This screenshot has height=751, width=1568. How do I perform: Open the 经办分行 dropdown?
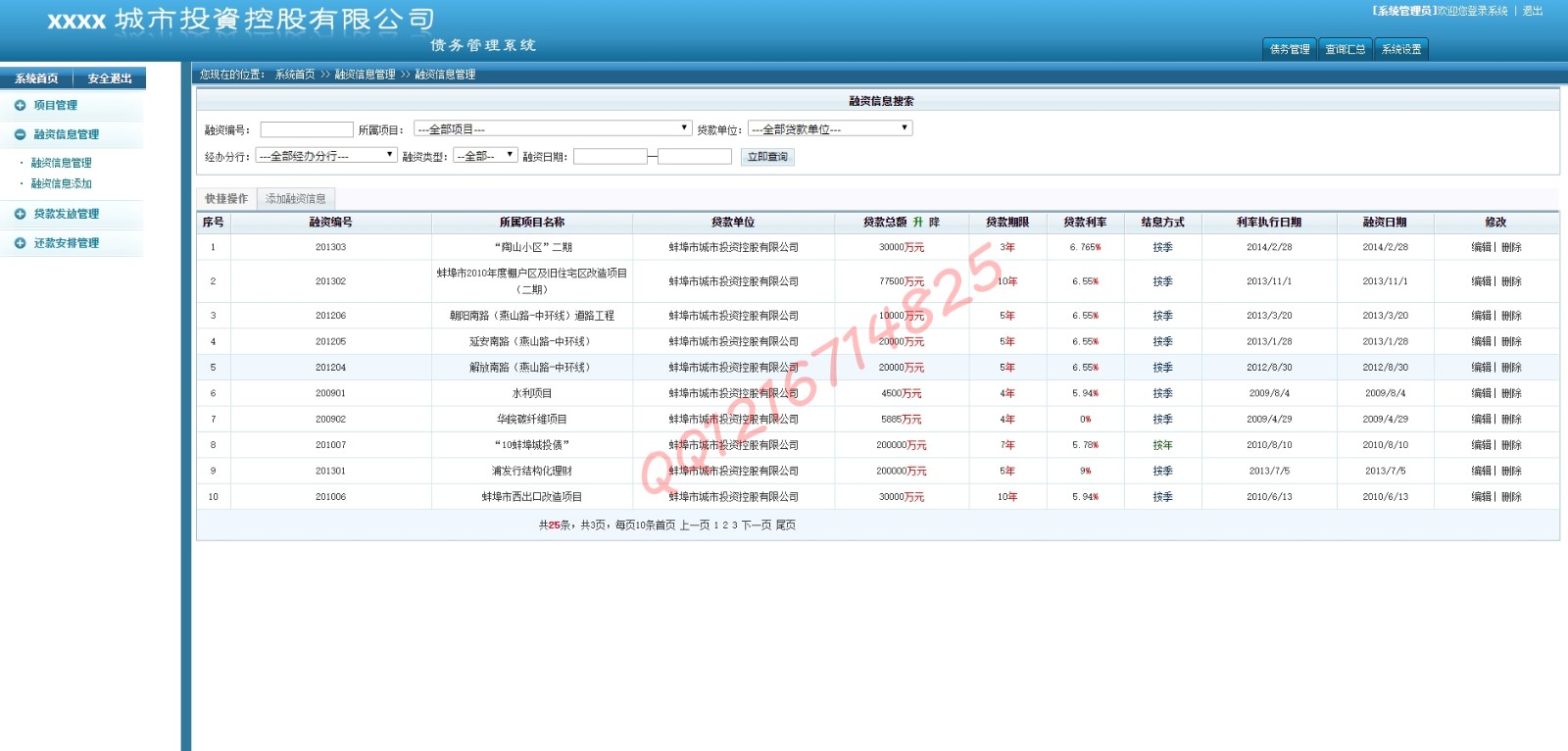325,155
